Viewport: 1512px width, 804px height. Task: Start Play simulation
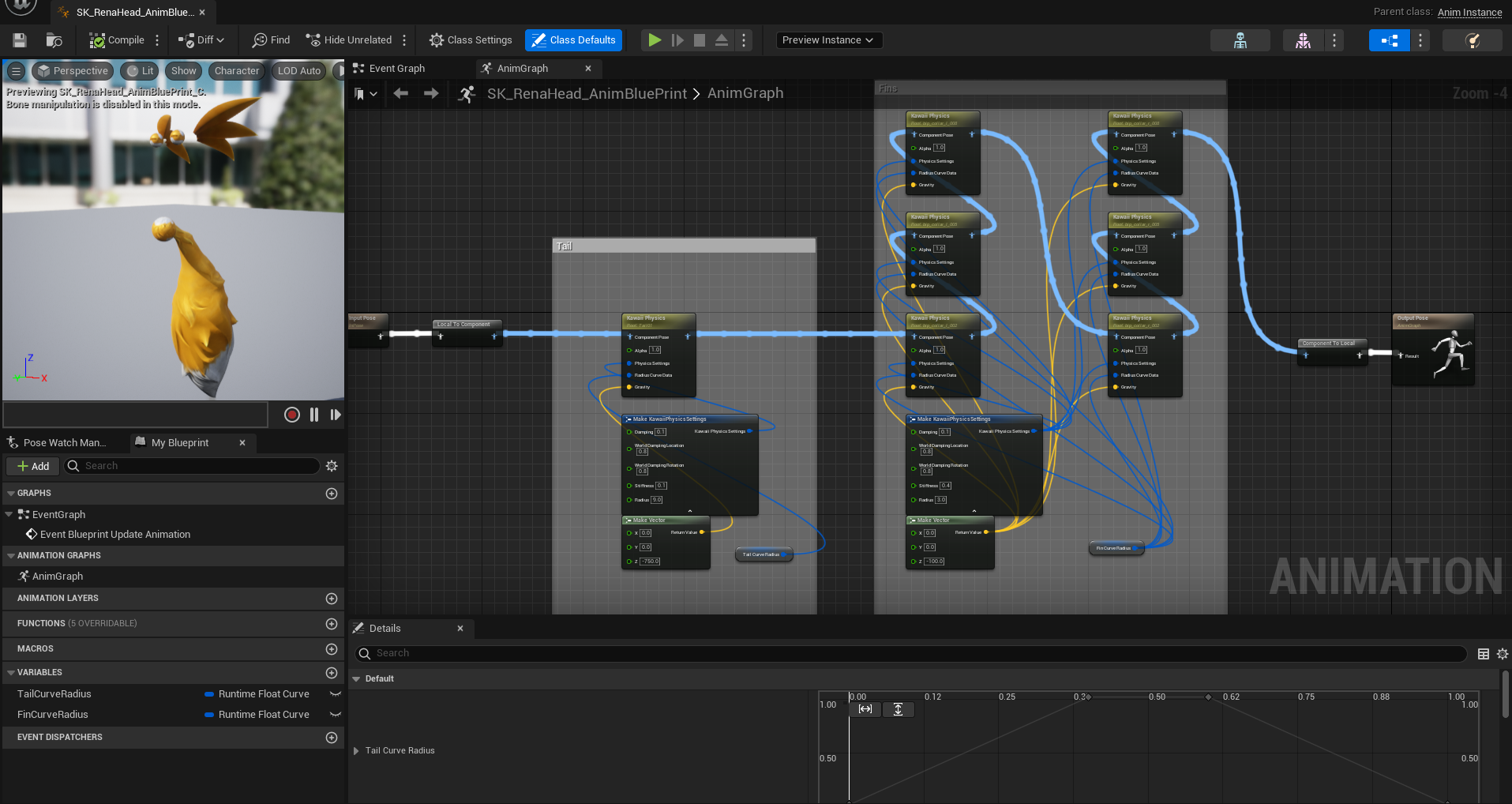pyautogui.click(x=655, y=40)
